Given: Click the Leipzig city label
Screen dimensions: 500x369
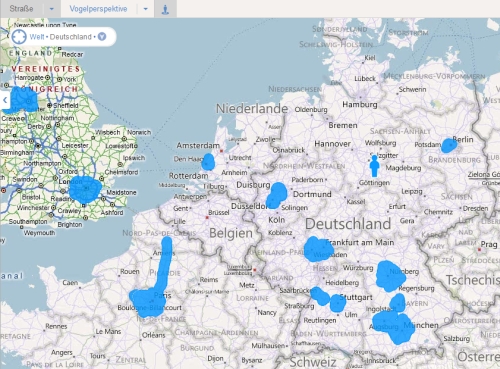Looking at the screenshot, I should [412, 191].
